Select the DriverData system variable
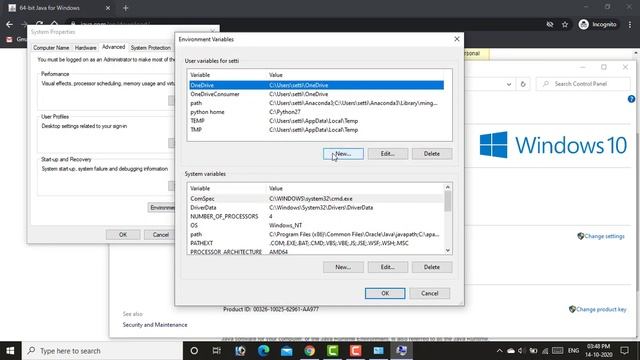The image size is (640, 360). [x=316, y=207]
